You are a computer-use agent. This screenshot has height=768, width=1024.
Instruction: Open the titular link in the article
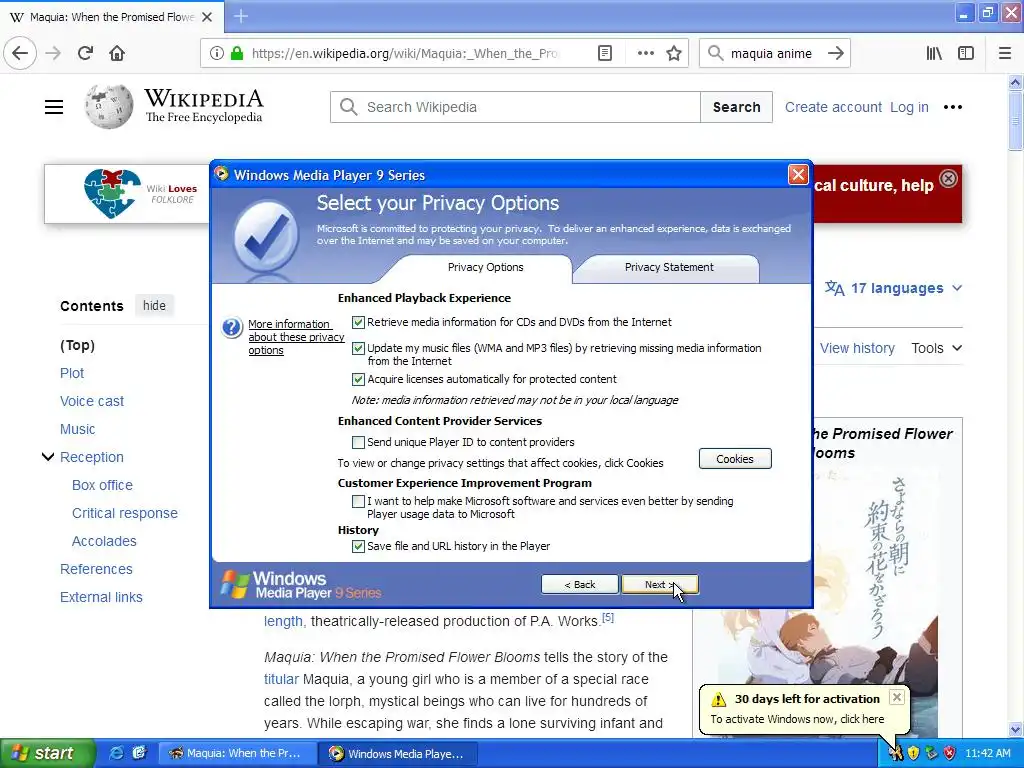[x=281, y=679]
